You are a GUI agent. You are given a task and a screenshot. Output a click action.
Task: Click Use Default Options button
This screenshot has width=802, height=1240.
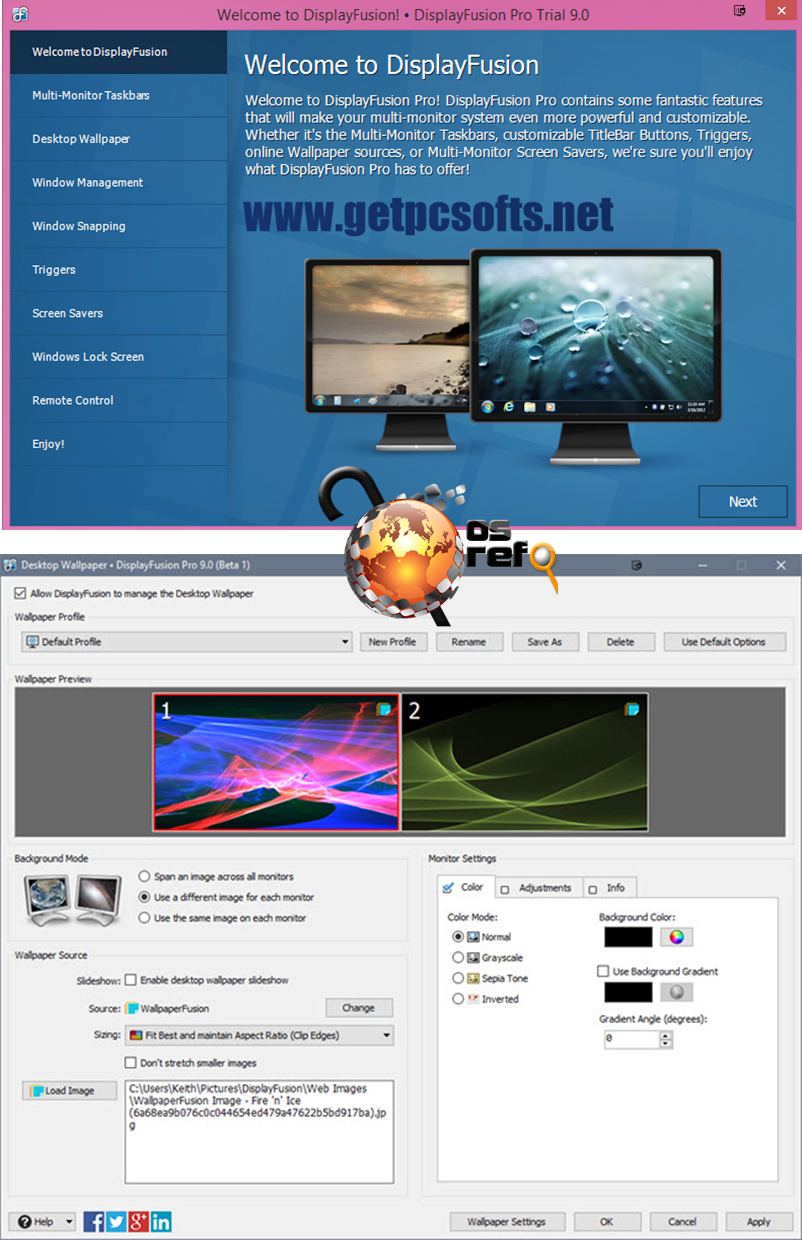coord(724,642)
